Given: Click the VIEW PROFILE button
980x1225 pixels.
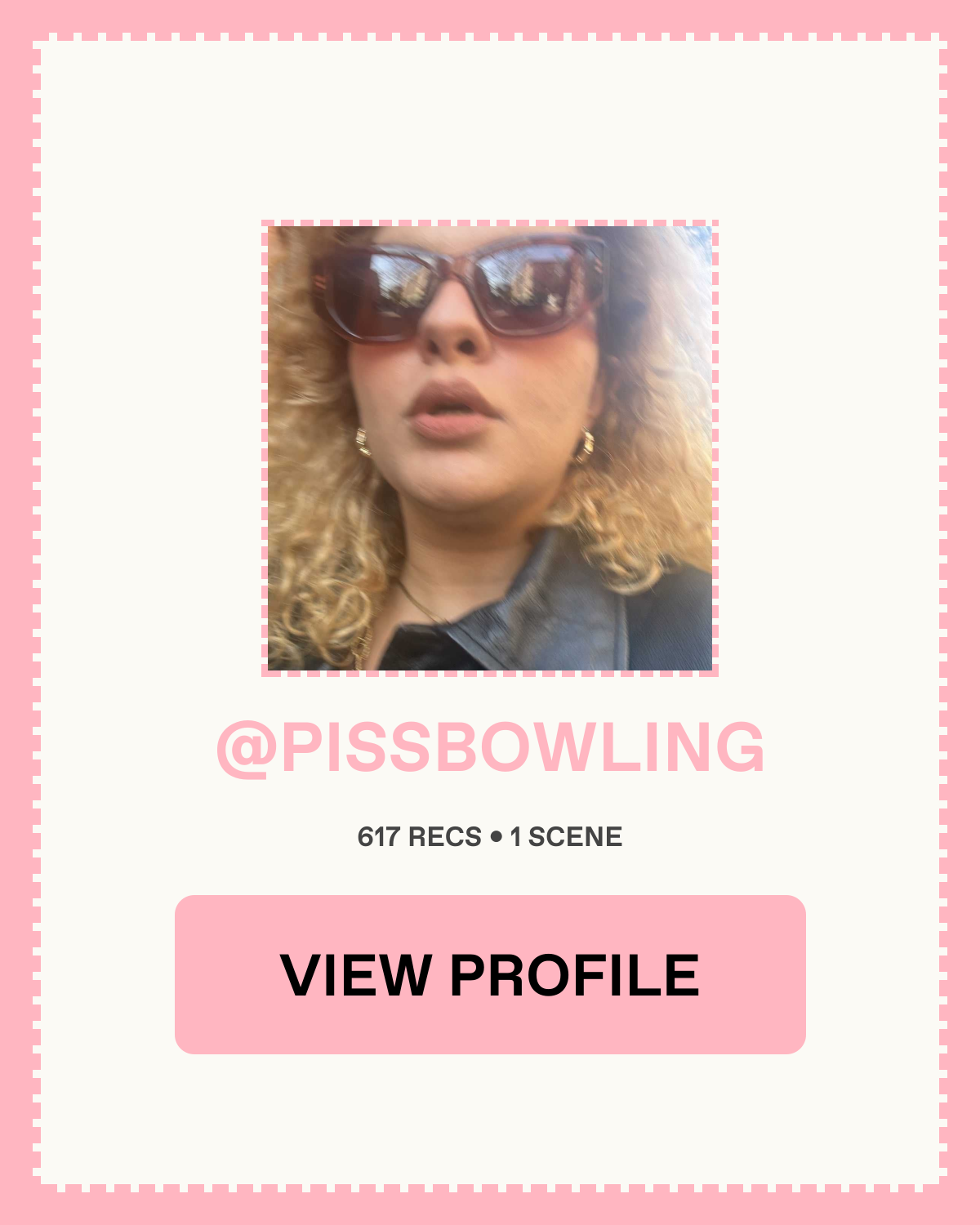Looking at the screenshot, I should (490, 974).
